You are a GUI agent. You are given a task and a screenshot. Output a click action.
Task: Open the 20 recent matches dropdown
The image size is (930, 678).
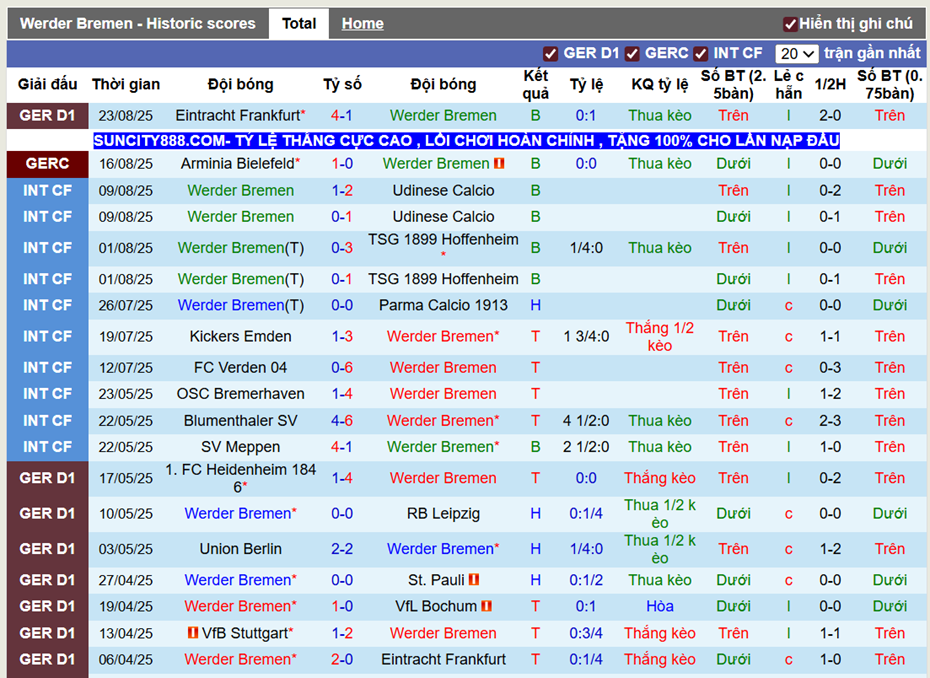tap(797, 54)
